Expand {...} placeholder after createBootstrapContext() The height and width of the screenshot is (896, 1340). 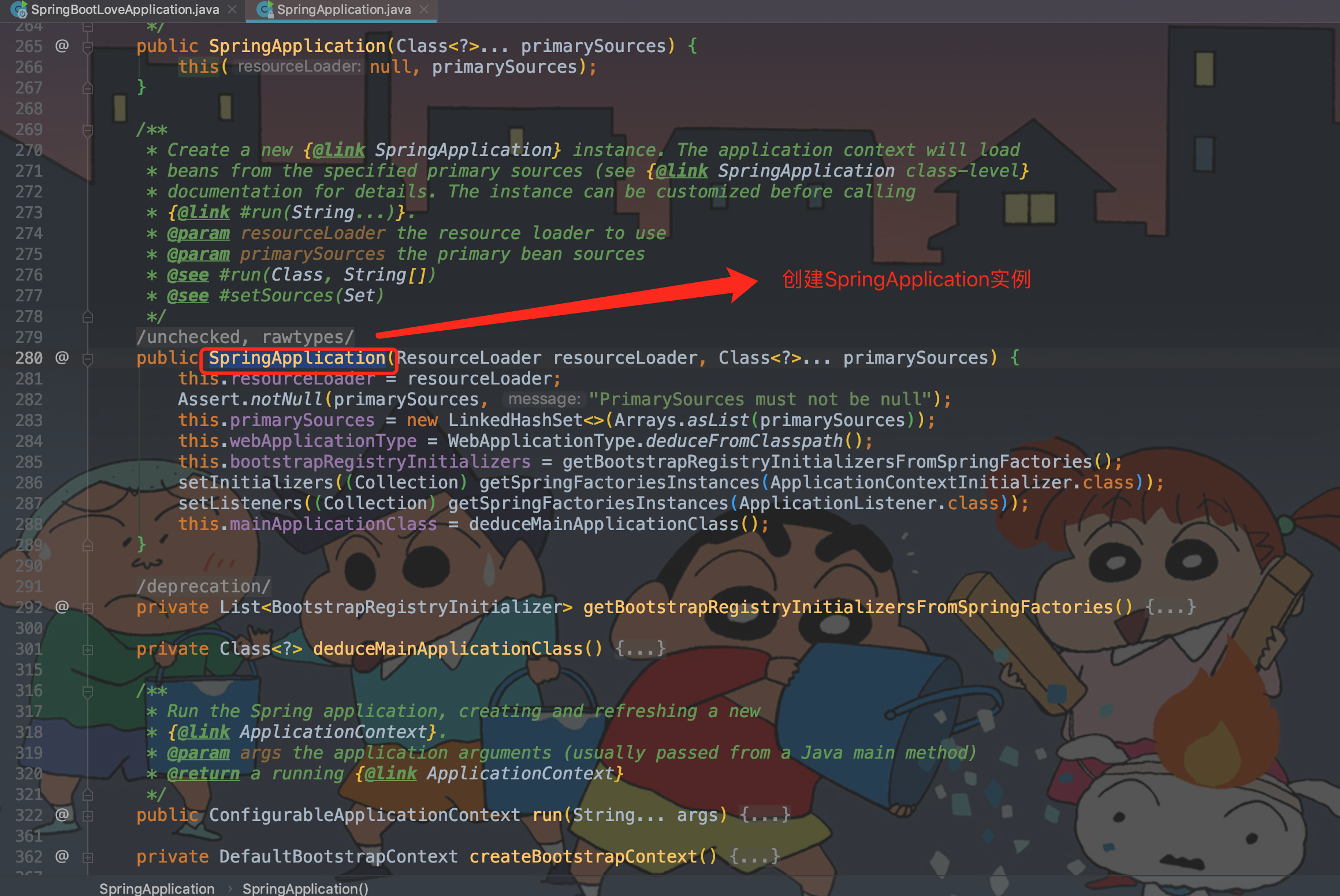pos(754,856)
